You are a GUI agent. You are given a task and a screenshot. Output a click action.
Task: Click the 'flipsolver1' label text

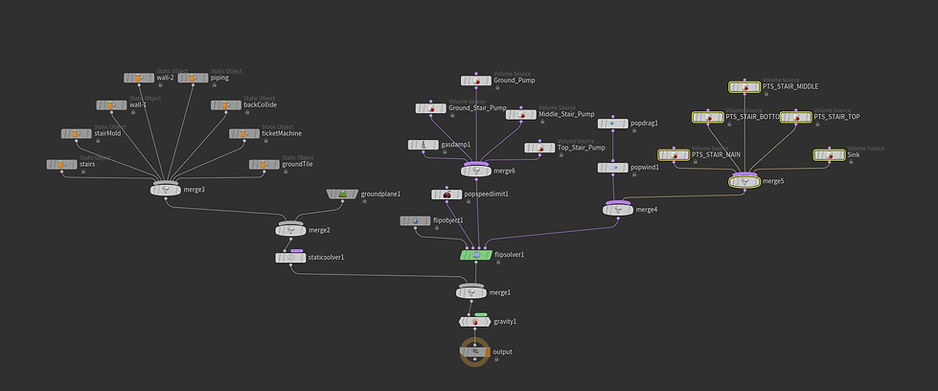509,255
